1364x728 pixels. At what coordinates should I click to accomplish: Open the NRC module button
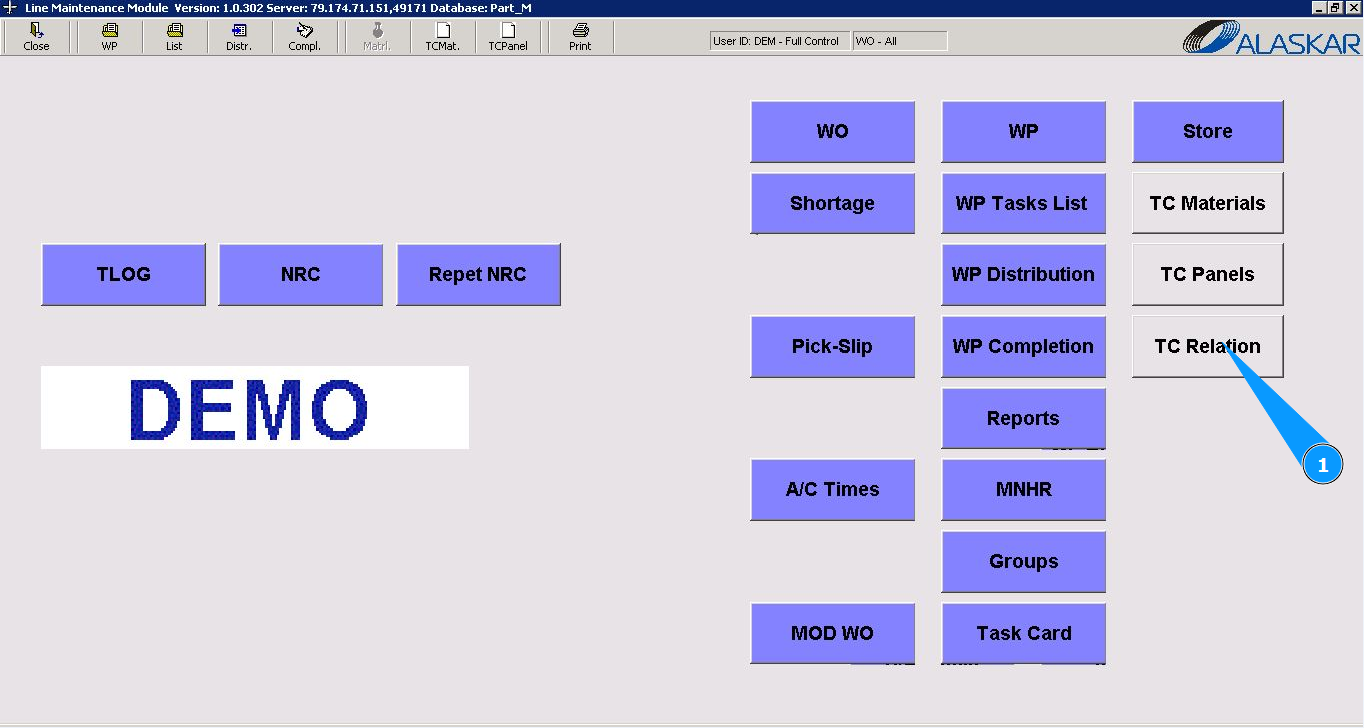[300, 274]
